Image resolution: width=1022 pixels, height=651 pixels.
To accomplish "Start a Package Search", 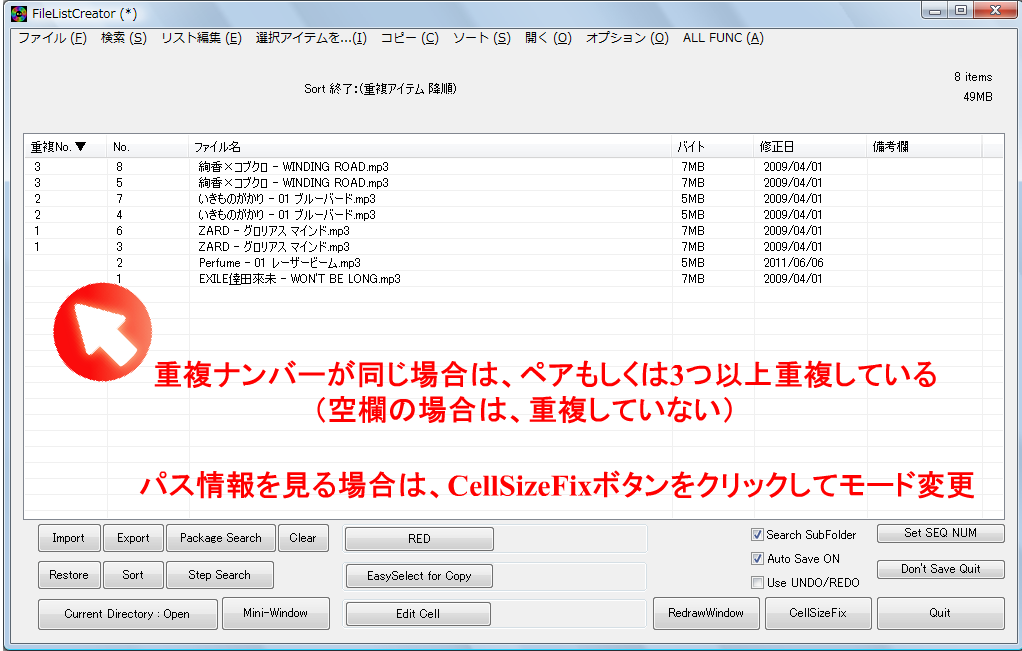I will (x=220, y=537).
